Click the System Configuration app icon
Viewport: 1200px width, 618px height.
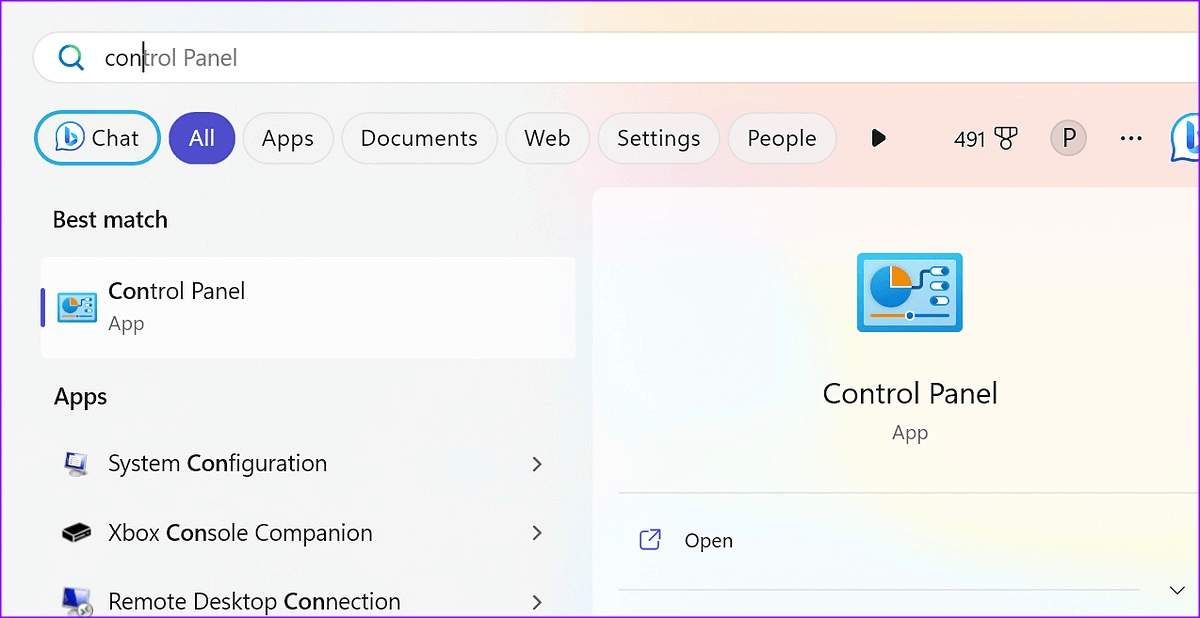coord(76,464)
